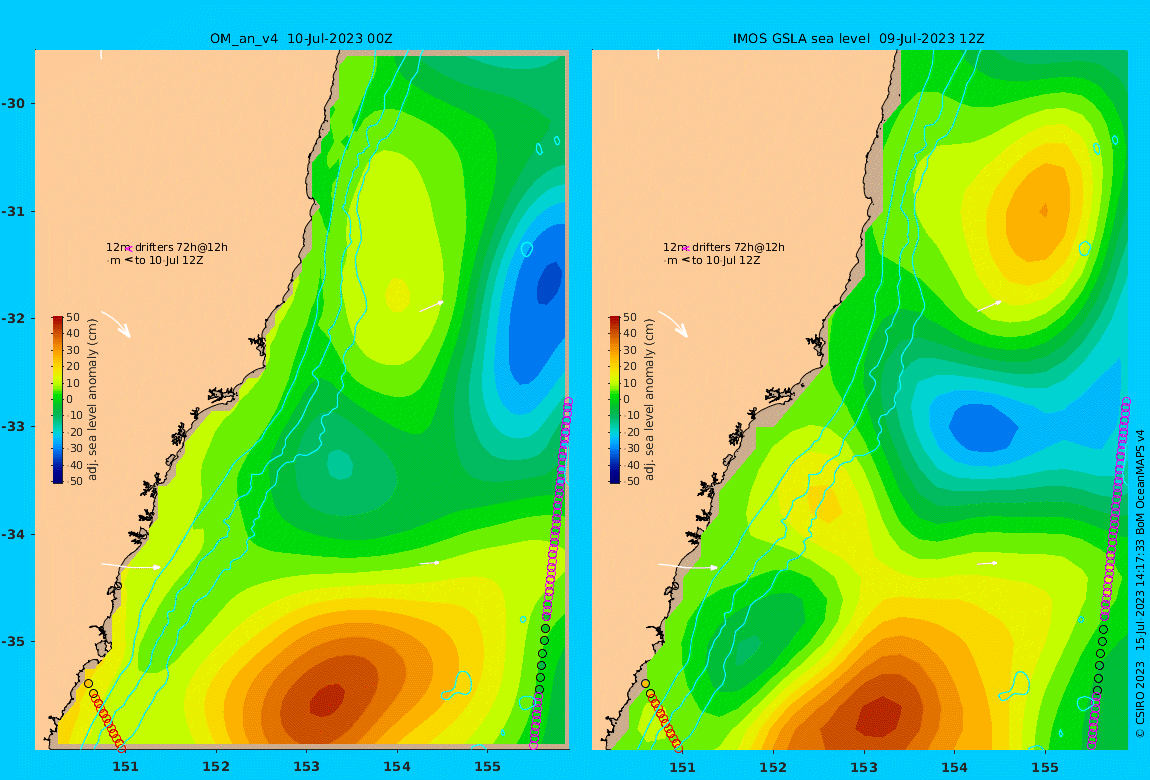Click longitude 155 under the left map
1150x780 pixels.
[x=487, y=767]
